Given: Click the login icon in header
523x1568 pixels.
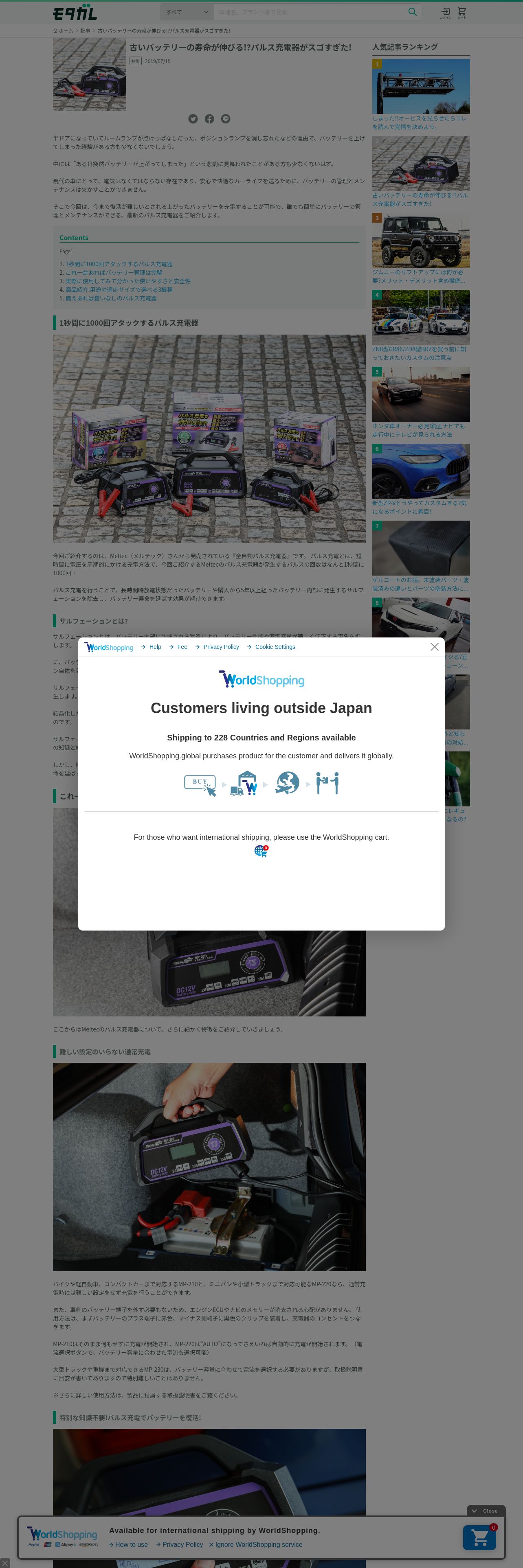Looking at the screenshot, I should (446, 12).
